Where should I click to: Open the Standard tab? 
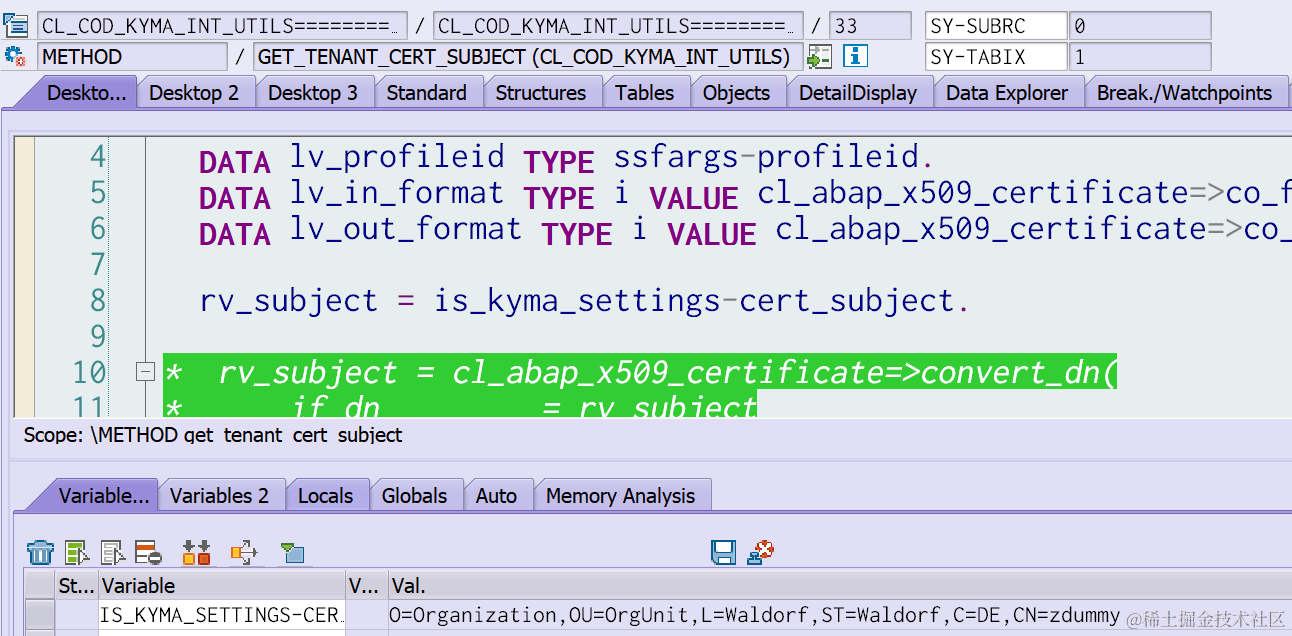(427, 93)
